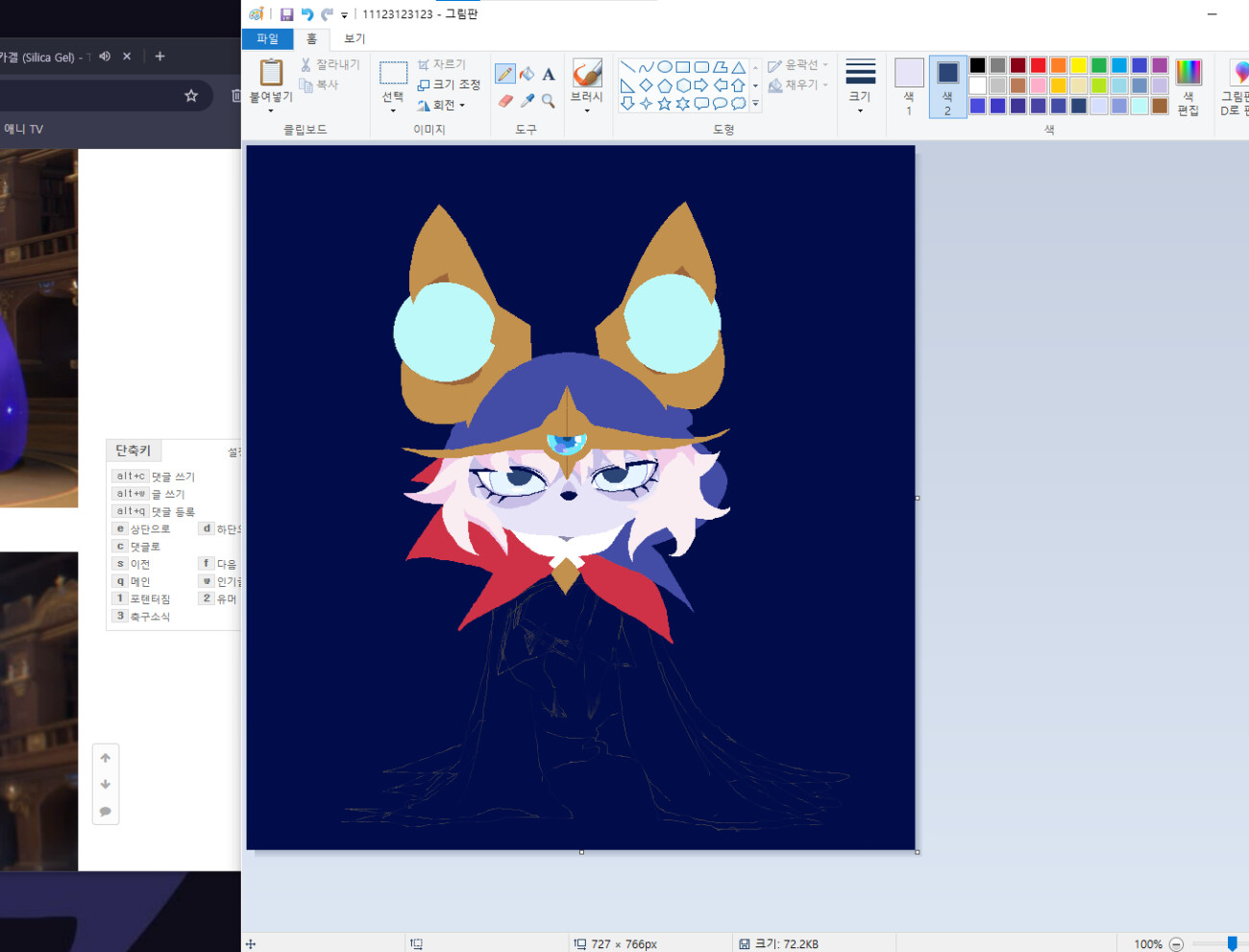Select the Pencil tool

click(504, 73)
